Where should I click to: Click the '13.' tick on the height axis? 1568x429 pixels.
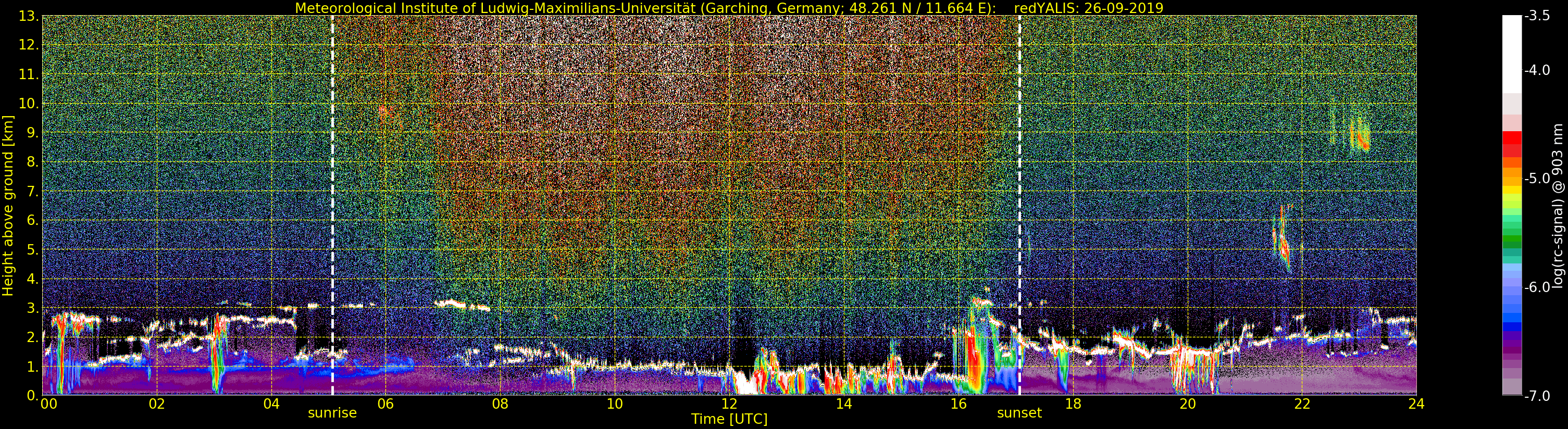coord(29,17)
